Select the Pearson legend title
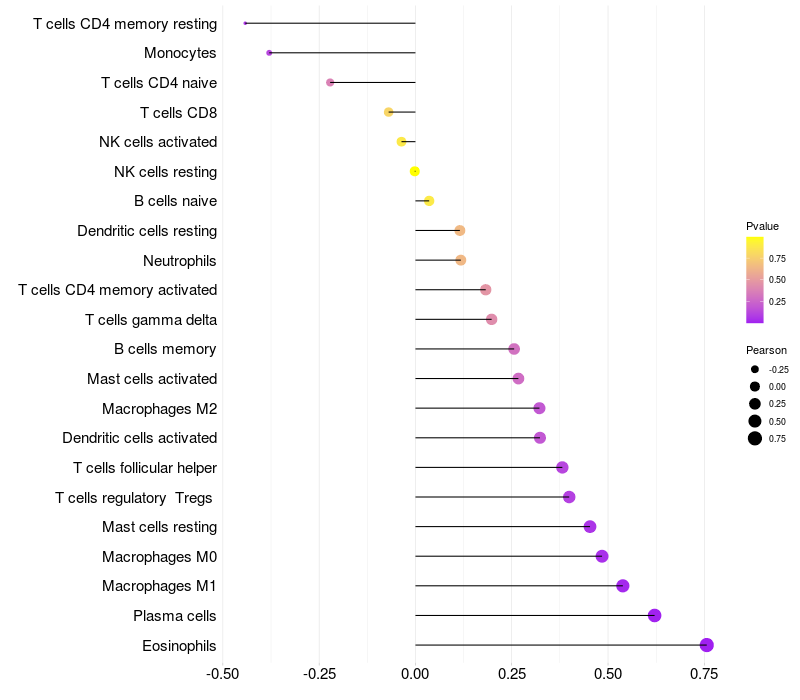 coord(766,350)
